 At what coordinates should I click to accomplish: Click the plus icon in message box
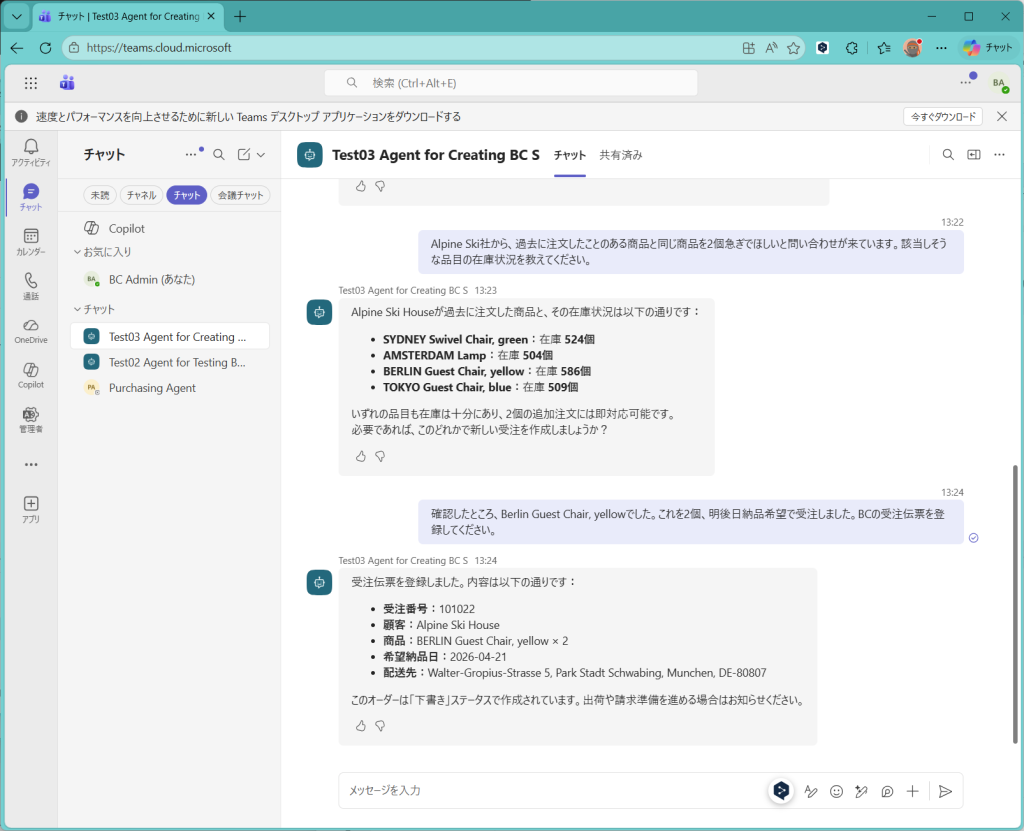pos(912,791)
